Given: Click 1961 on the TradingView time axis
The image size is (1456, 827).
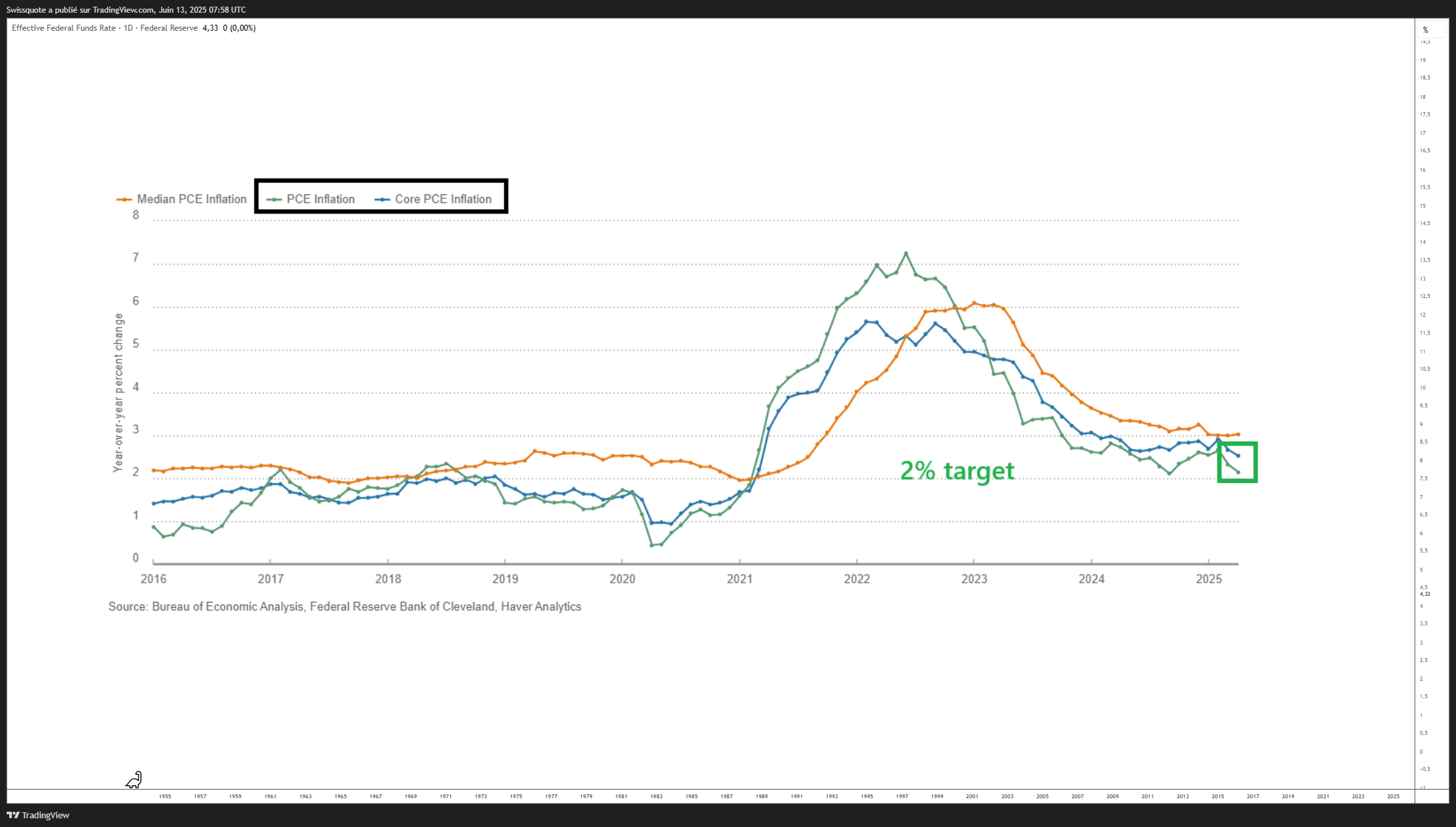Looking at the screenshot, I should [270, 796].
